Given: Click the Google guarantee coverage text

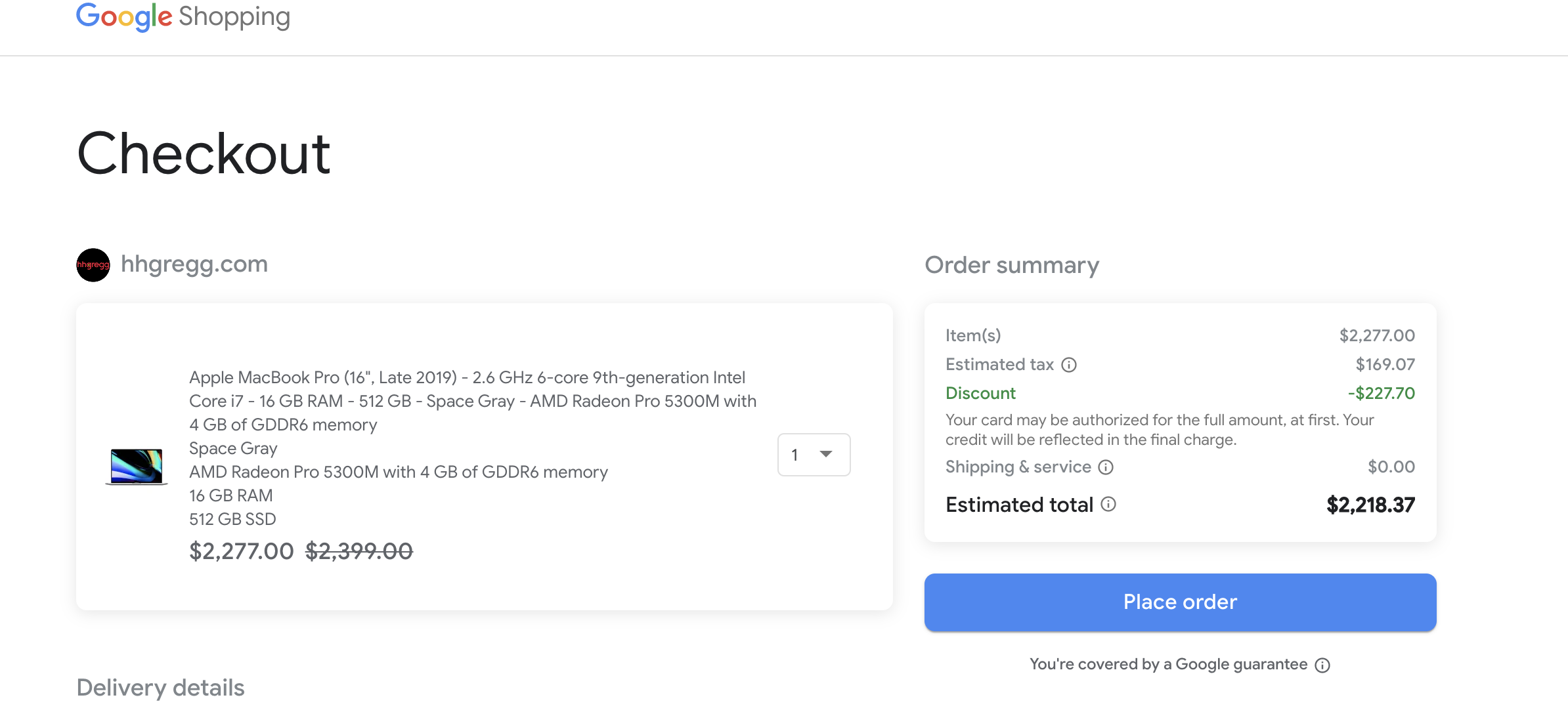Looking at the screenshot, I should click(1167, 664).
